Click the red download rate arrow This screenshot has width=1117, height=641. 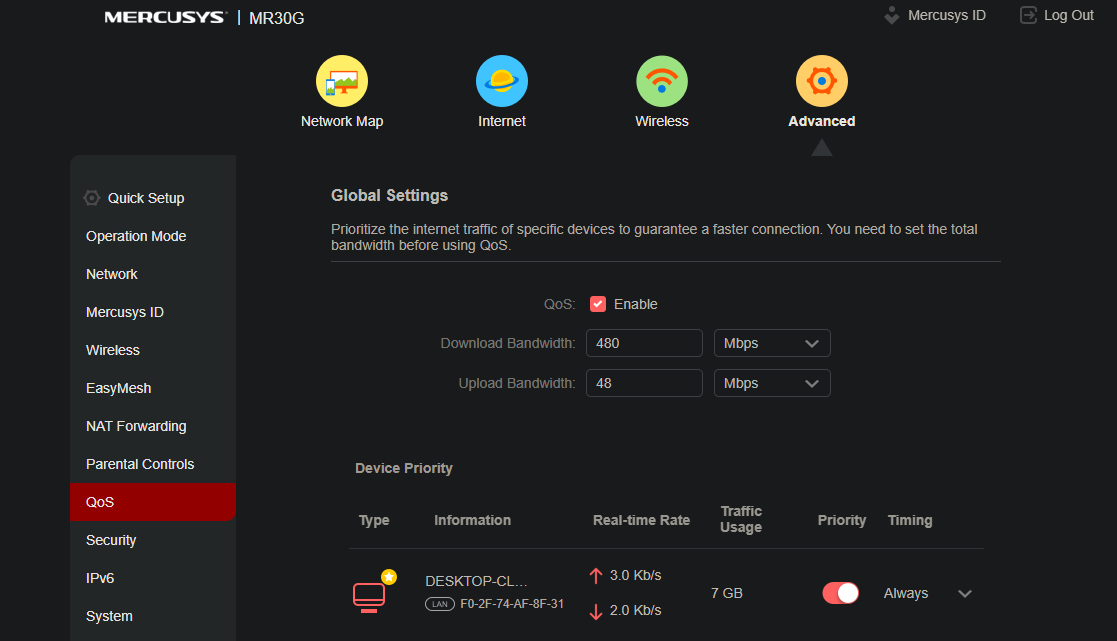(596, 611)
